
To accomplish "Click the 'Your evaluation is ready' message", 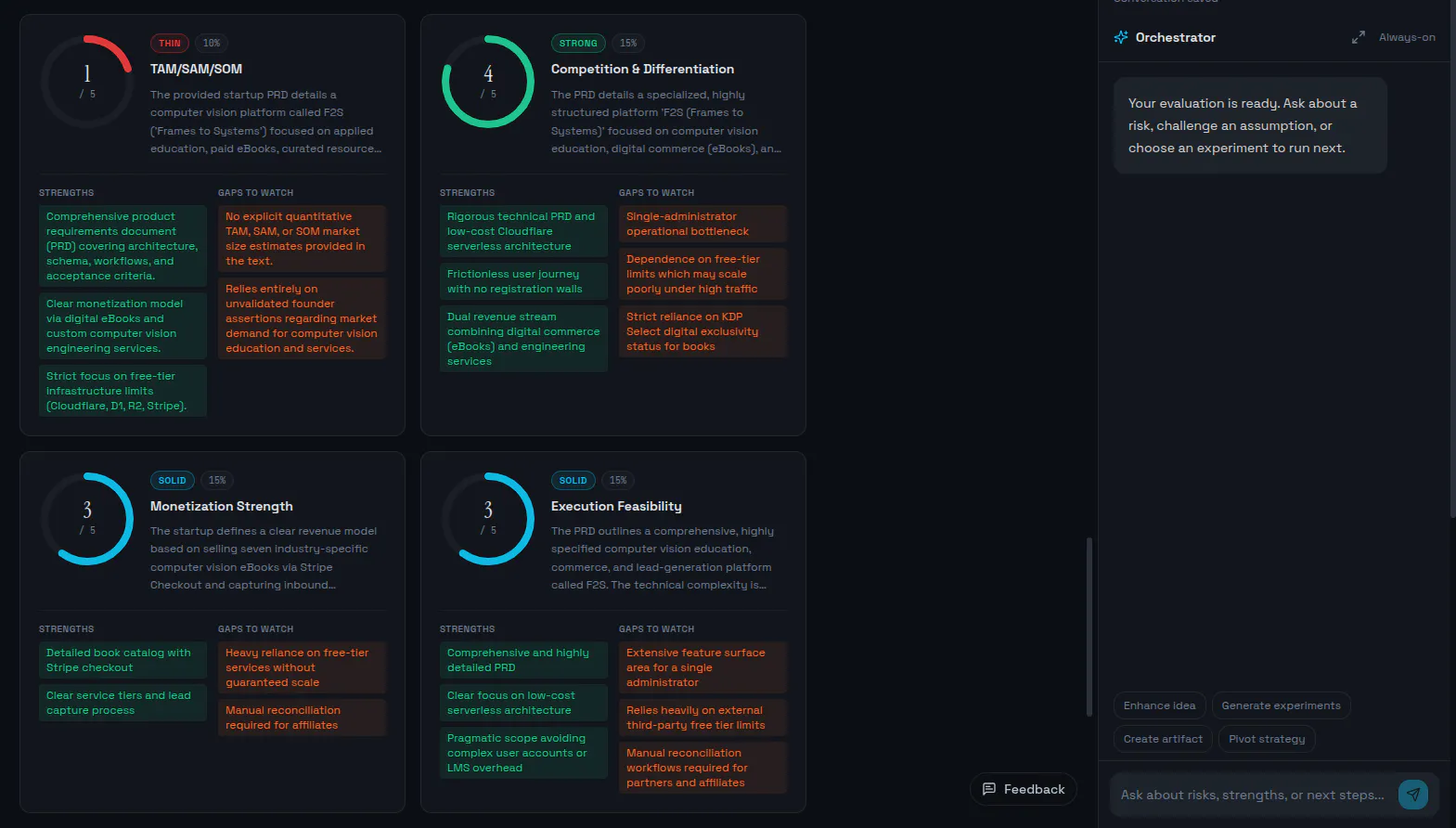I will pyautogui.click(x=1250, y=125).
